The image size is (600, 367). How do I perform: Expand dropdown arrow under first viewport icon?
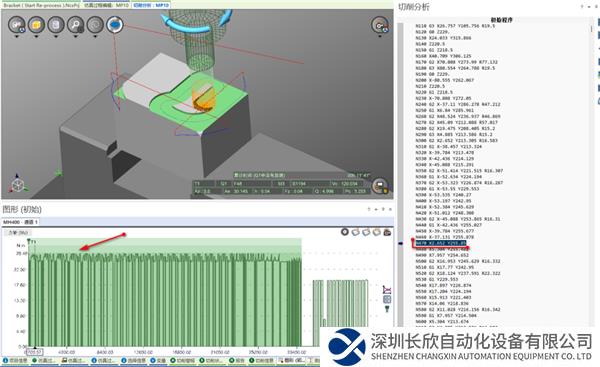click(x=17, y=37)
